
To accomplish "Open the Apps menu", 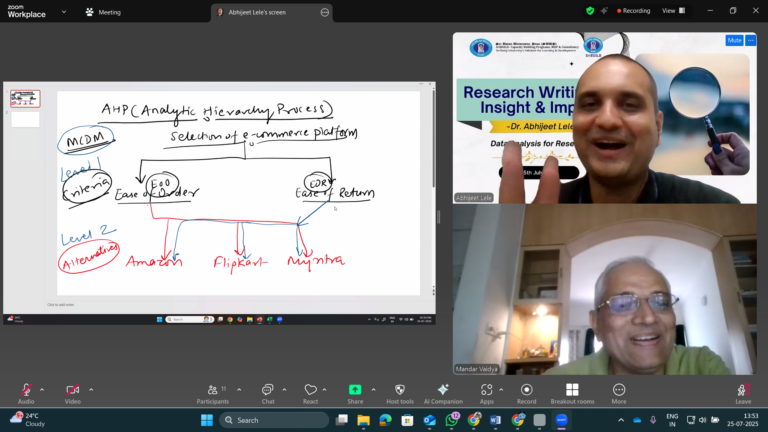I will coord(486,394).
